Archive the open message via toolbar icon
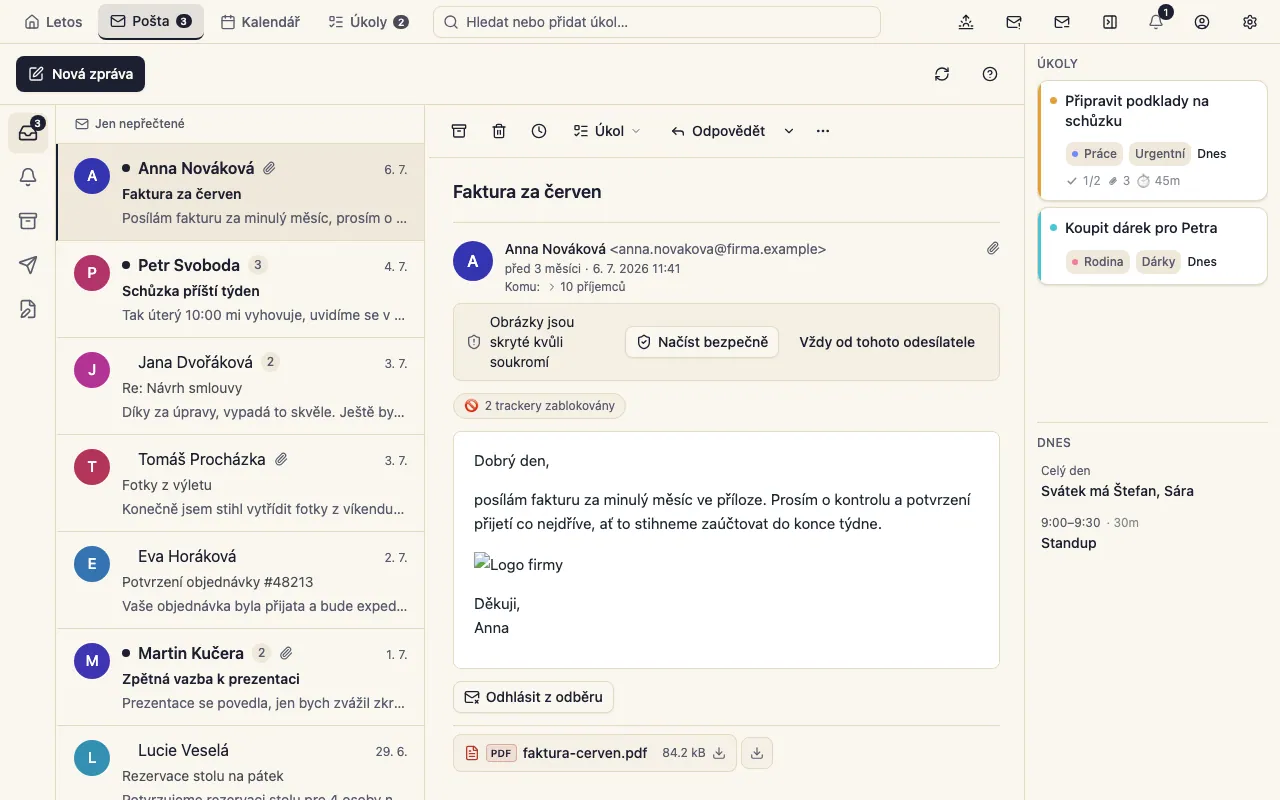 tap(459, 131)
